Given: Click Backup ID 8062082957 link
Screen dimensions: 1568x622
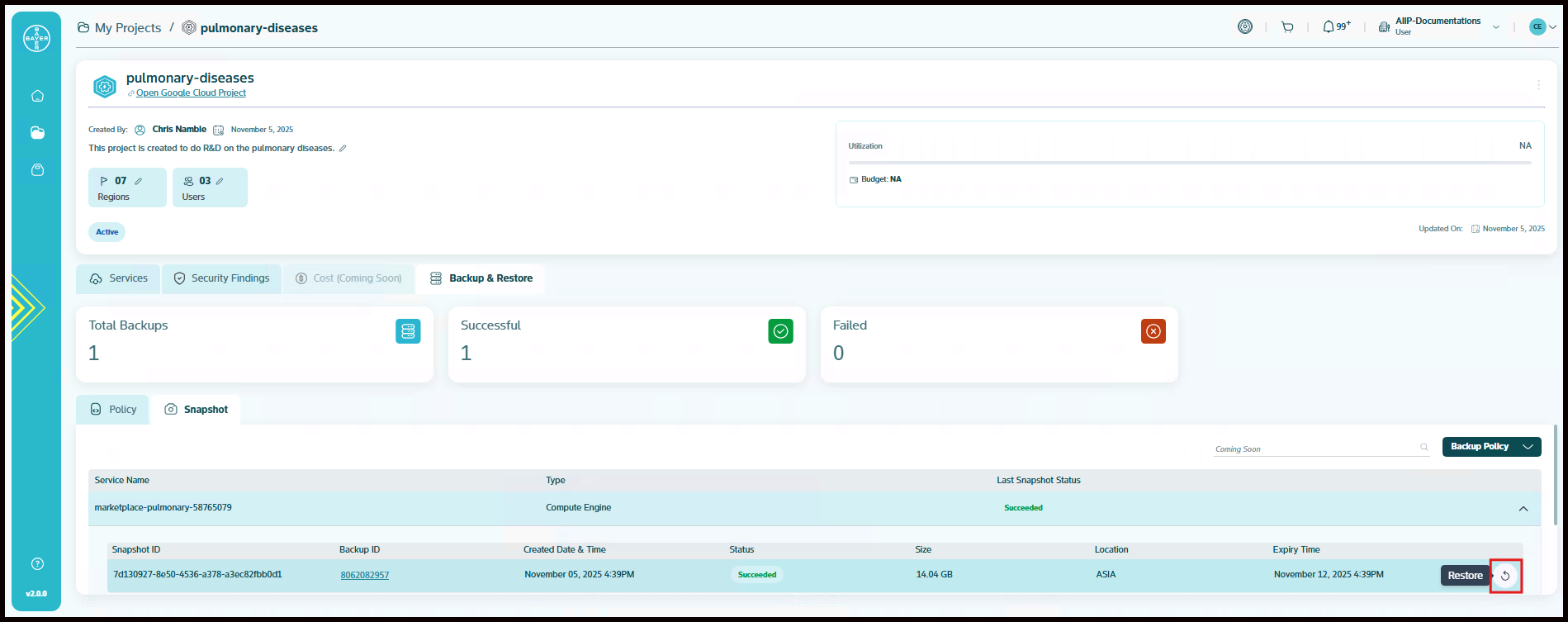Looking at the screenshot, I should tap(364, 575).
